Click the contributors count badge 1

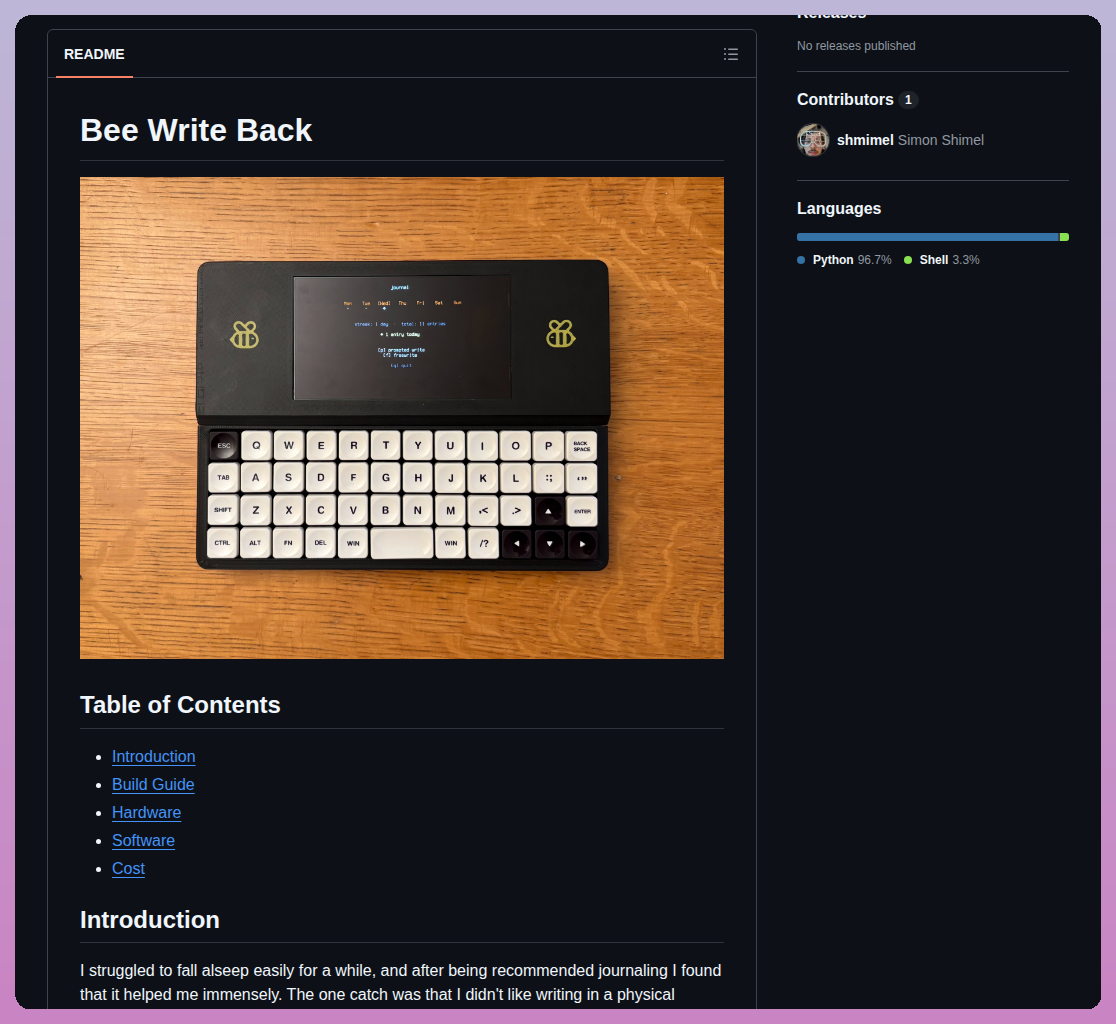(908, 100)
